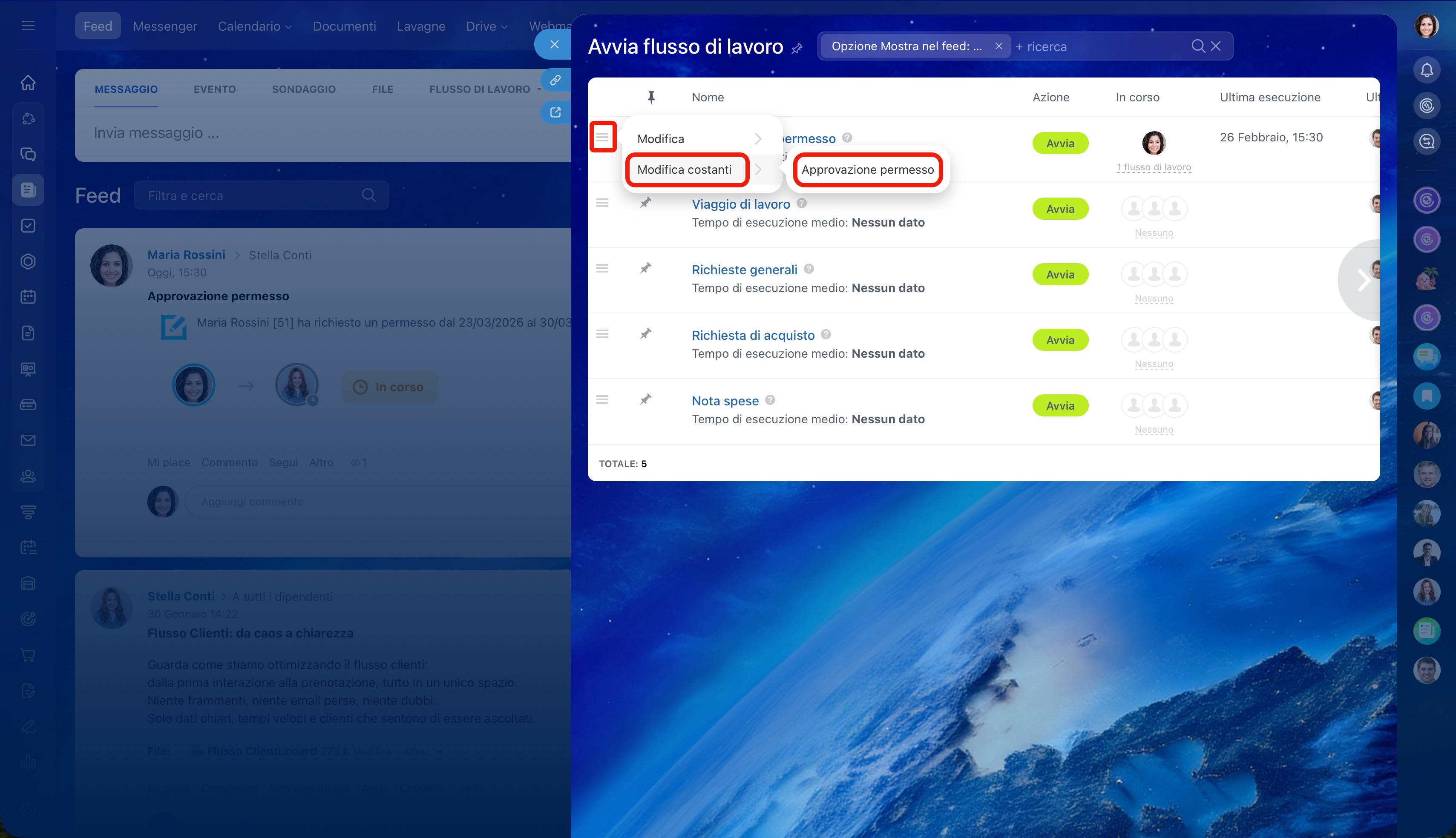Expand the Drive dropdown menu

click(486, 26)
